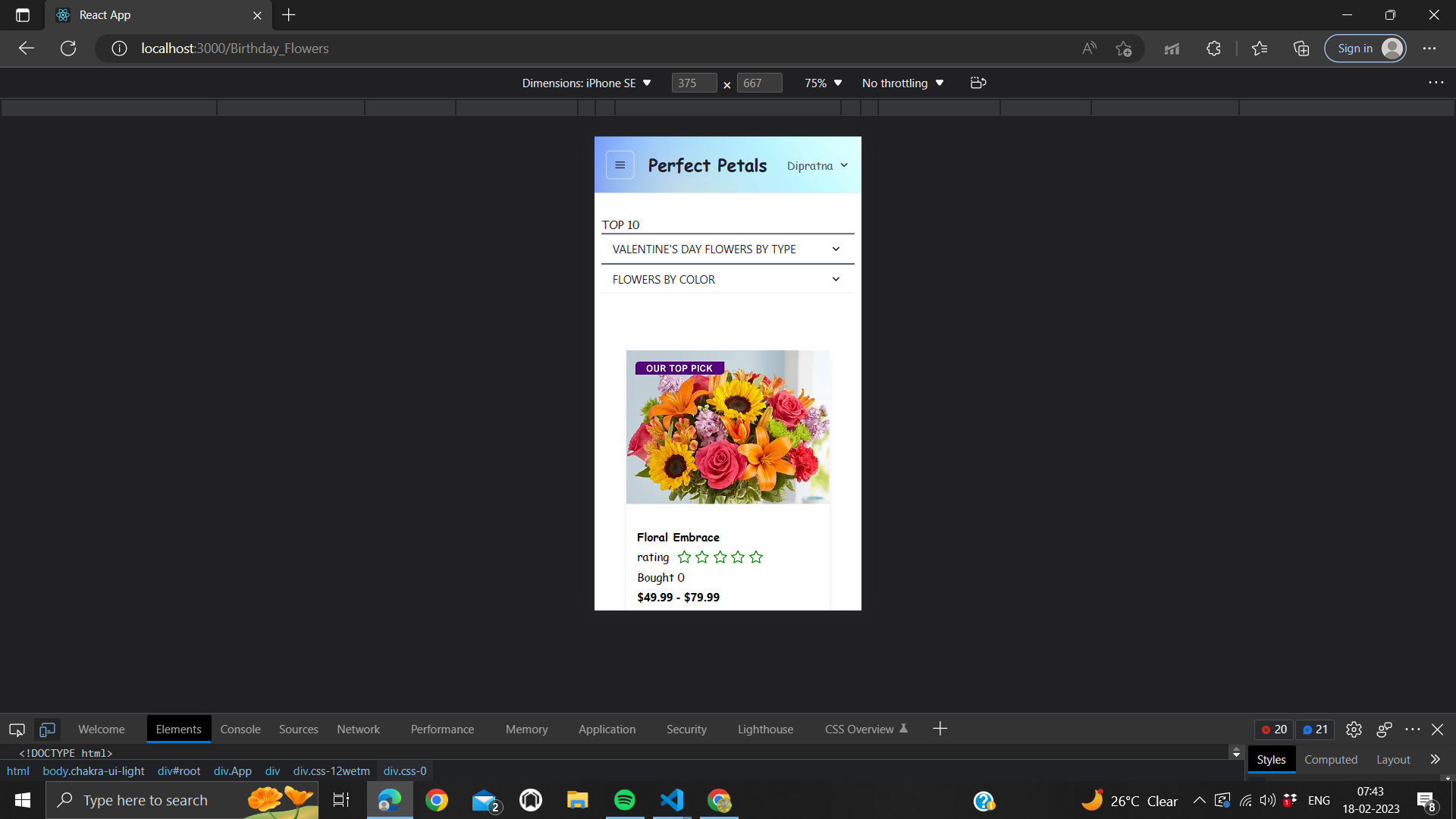Open the Dimensions iPhone SE device dropdown
The width and height of the screenshot is (1456, 819).
[586, 83]
